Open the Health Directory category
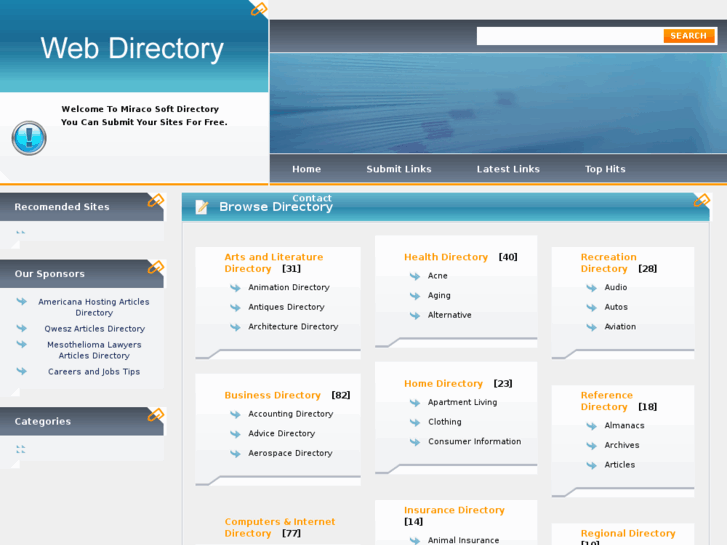The height and width of the screenshot is (545, 727). [x=446, y=257]
